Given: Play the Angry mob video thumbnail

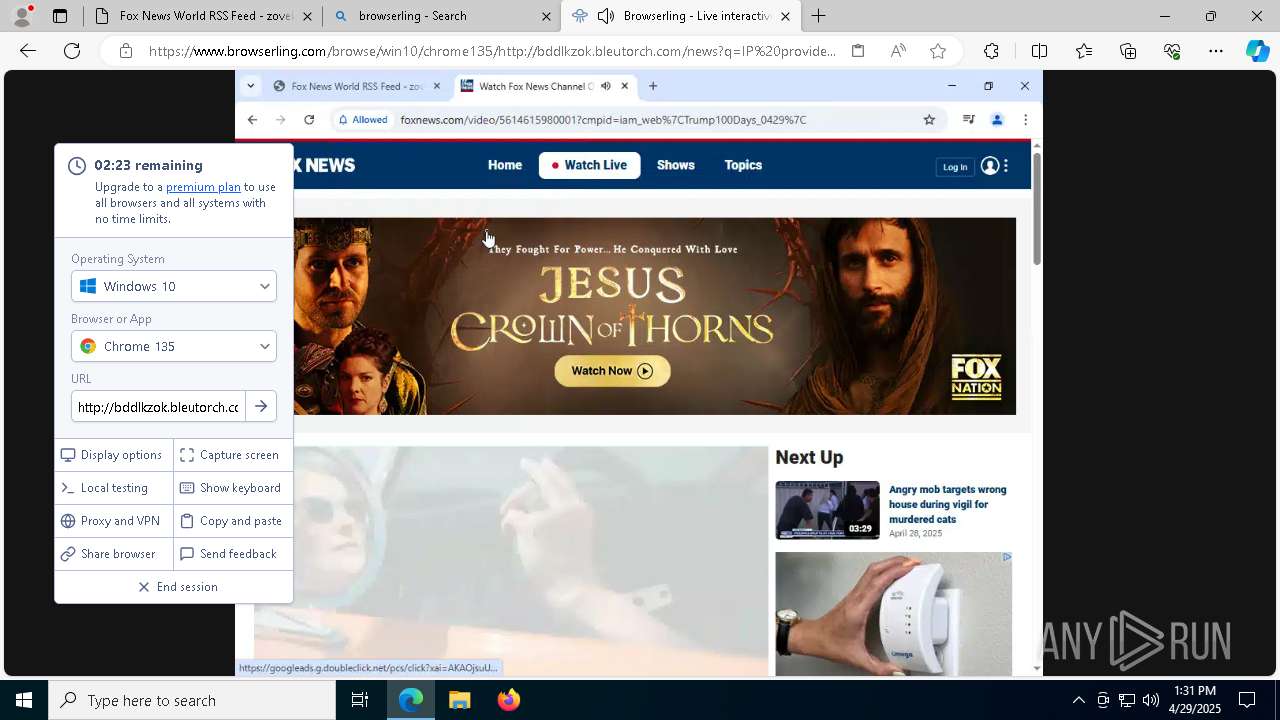Looking at the screenshot, I should [x=828, y=510].
